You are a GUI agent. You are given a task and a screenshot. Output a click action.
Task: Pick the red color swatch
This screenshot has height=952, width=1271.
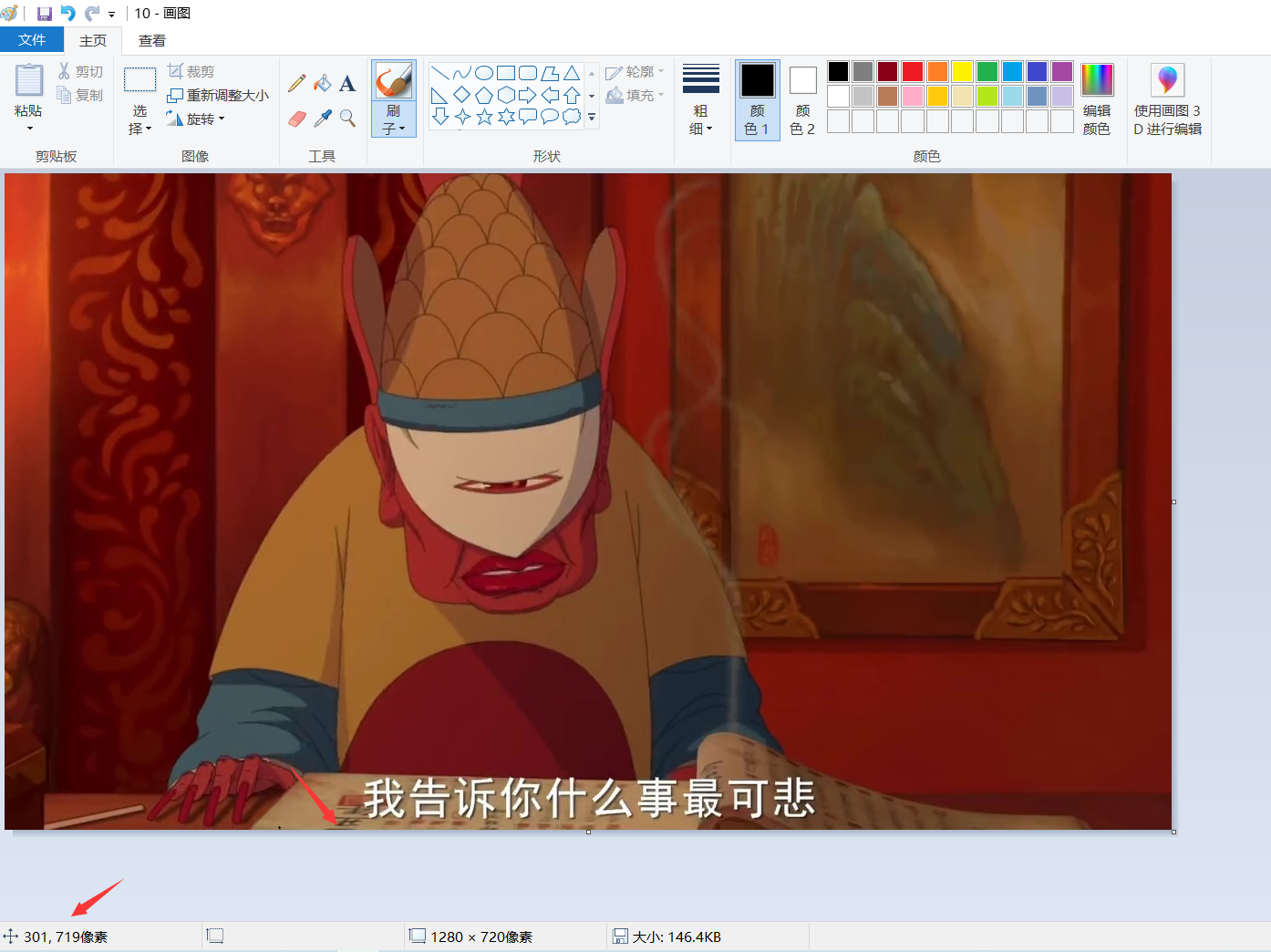click(x=913, y=71)
